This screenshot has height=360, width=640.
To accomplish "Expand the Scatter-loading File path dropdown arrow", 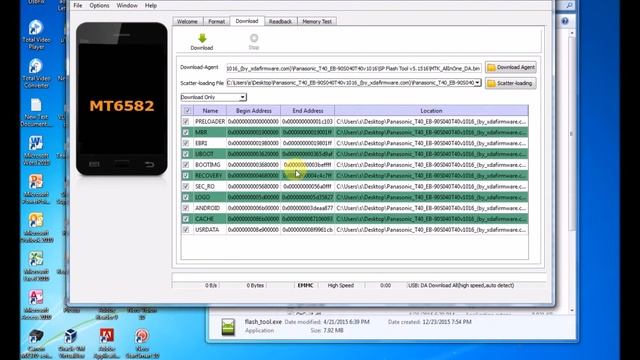I will pos(477,83).
